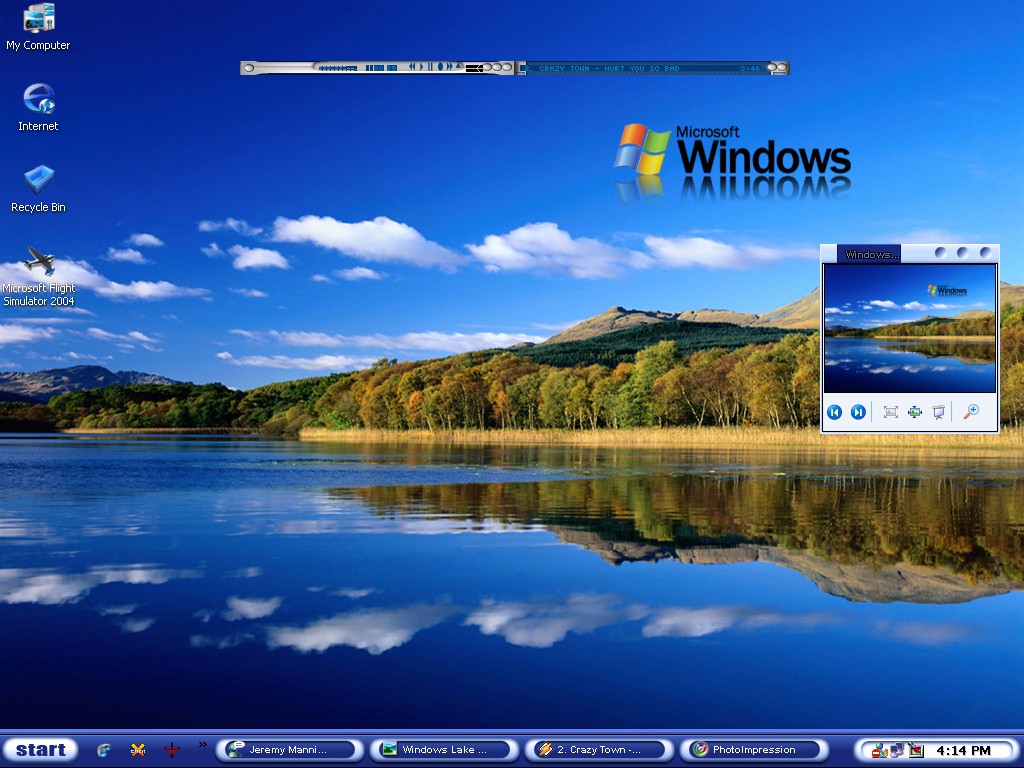Switch to PhotoImpression taskbar item
1024x768 pixels.
pyautogui.click(x=754, y=750)
